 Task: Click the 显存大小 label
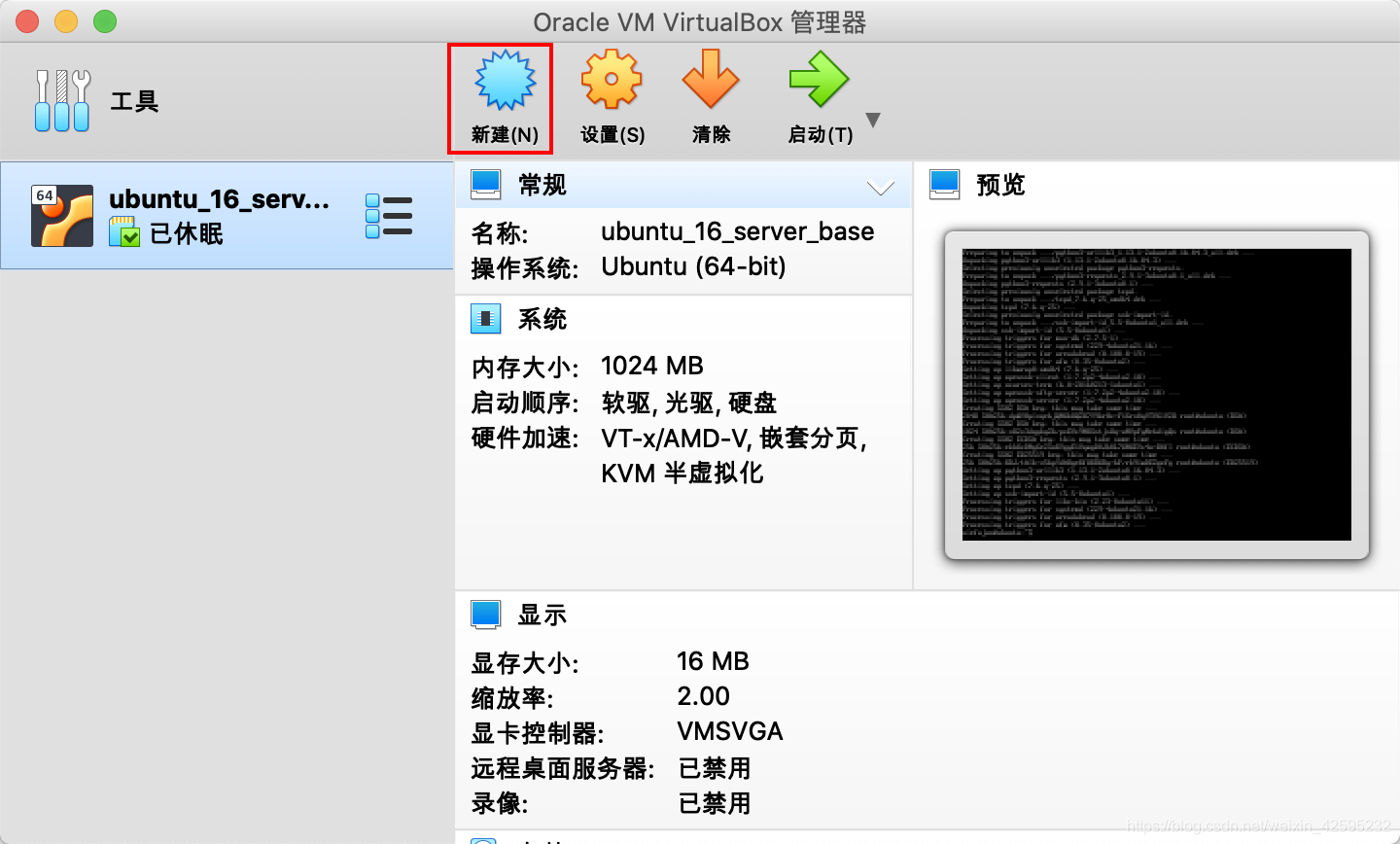525,663
